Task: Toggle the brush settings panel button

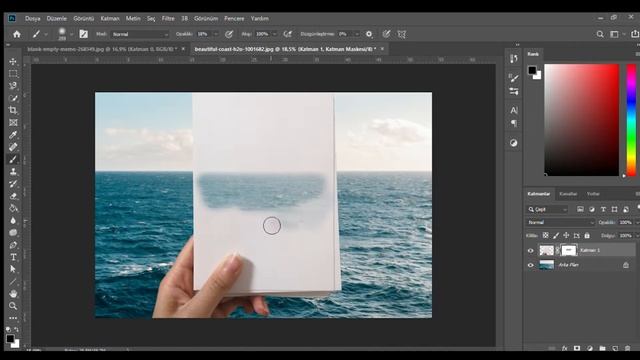Action: 84,34
